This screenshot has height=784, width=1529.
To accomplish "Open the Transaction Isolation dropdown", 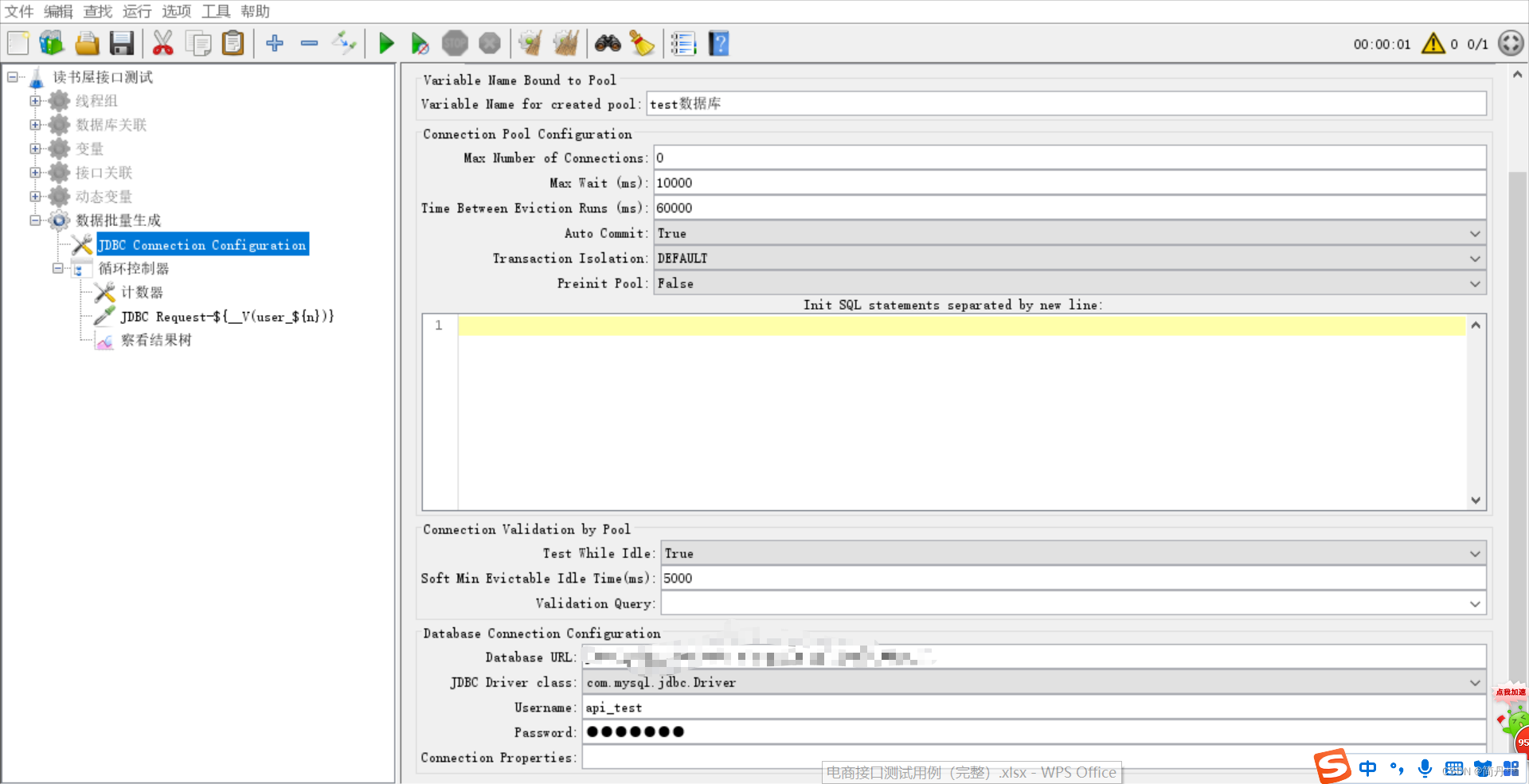I will 1070,259.
